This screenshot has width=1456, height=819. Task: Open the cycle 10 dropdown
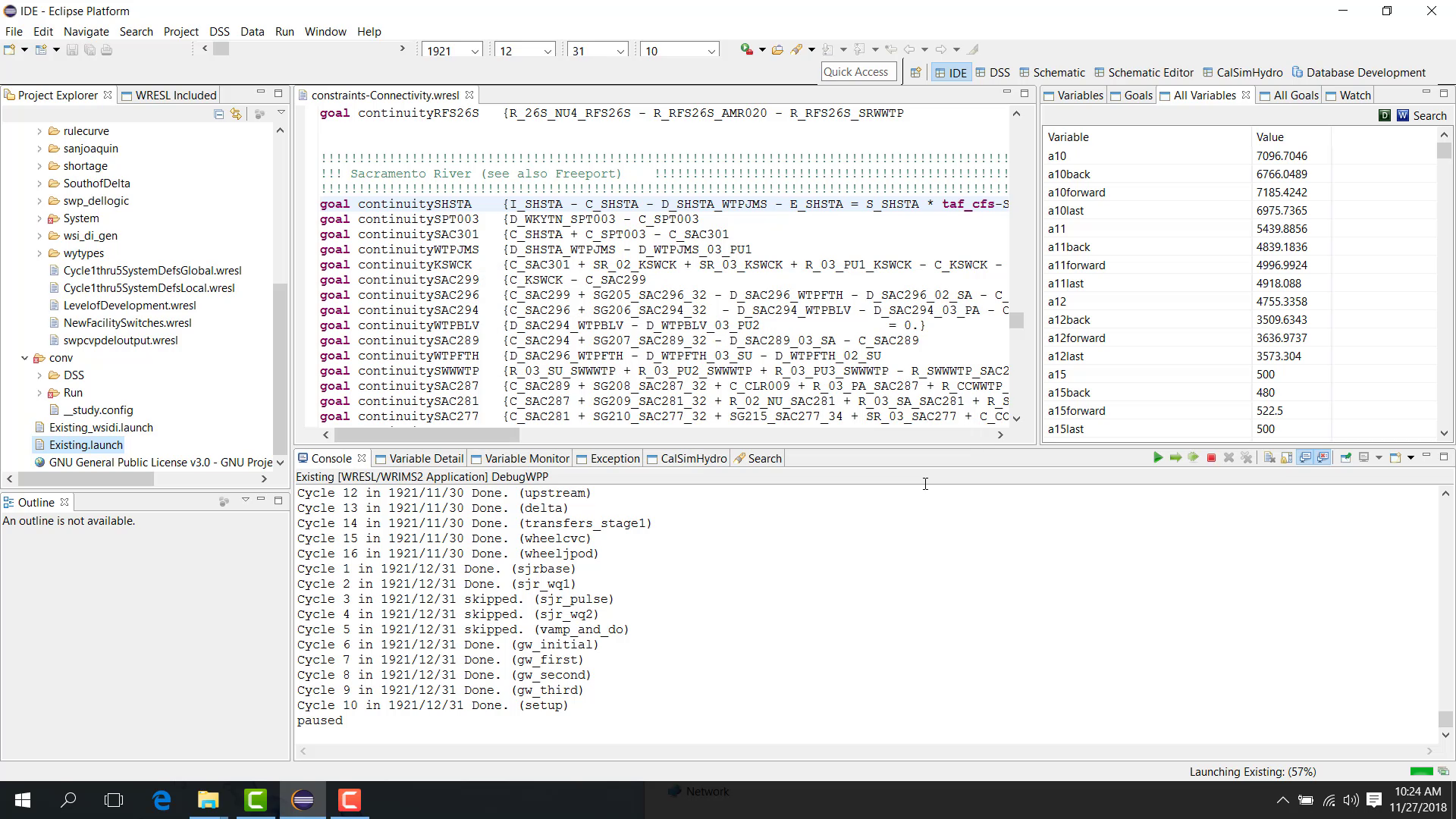[x=711, y=51]
